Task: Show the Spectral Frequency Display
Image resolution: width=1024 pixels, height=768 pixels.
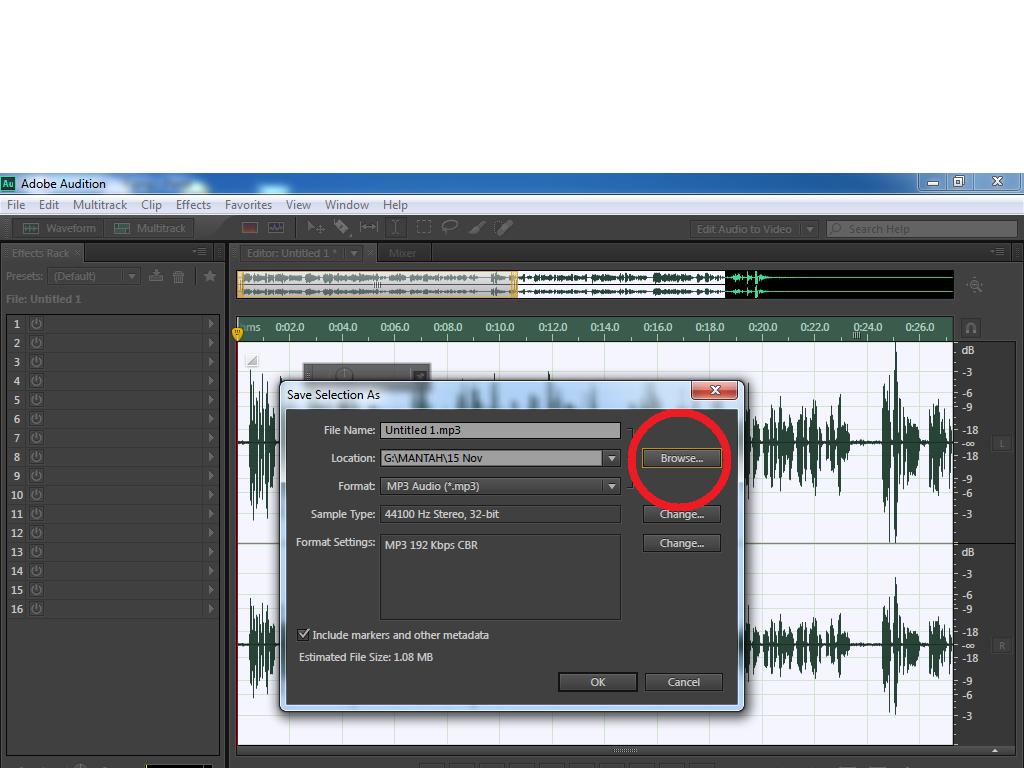Action: pos(250,228)
